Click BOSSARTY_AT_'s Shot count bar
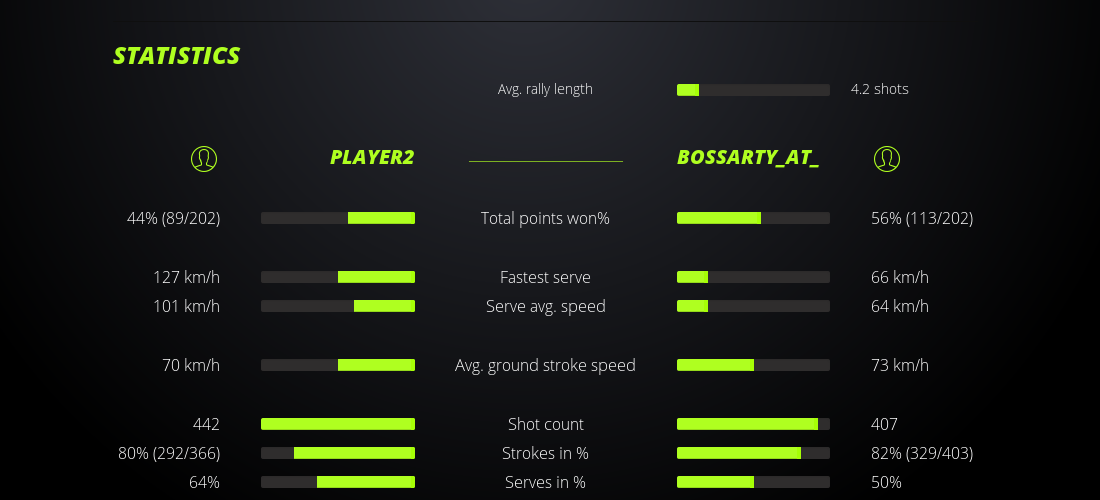 753,424
